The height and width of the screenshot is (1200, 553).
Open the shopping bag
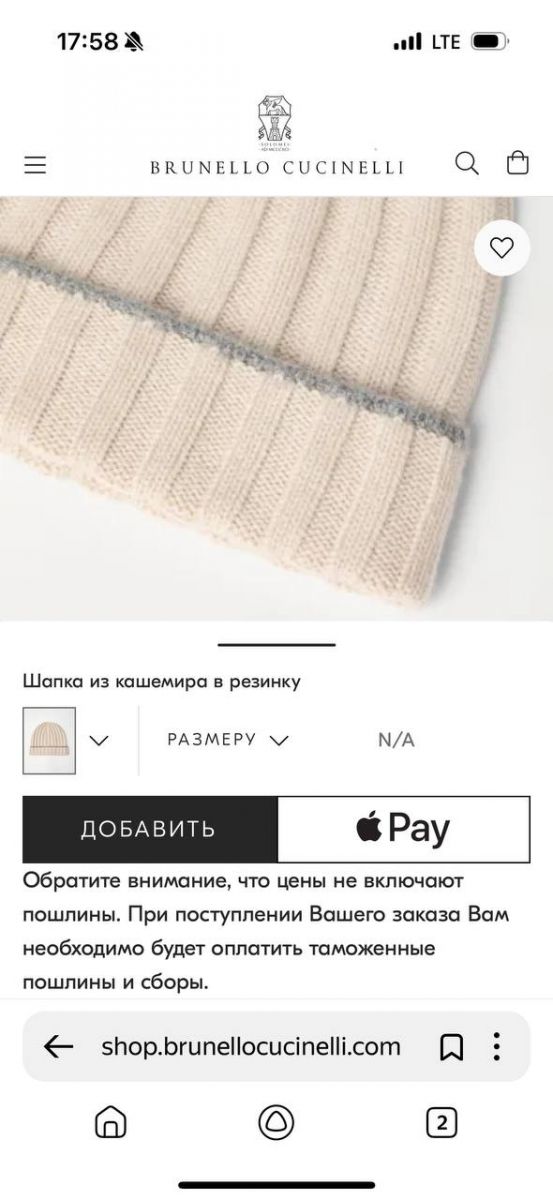517,163
